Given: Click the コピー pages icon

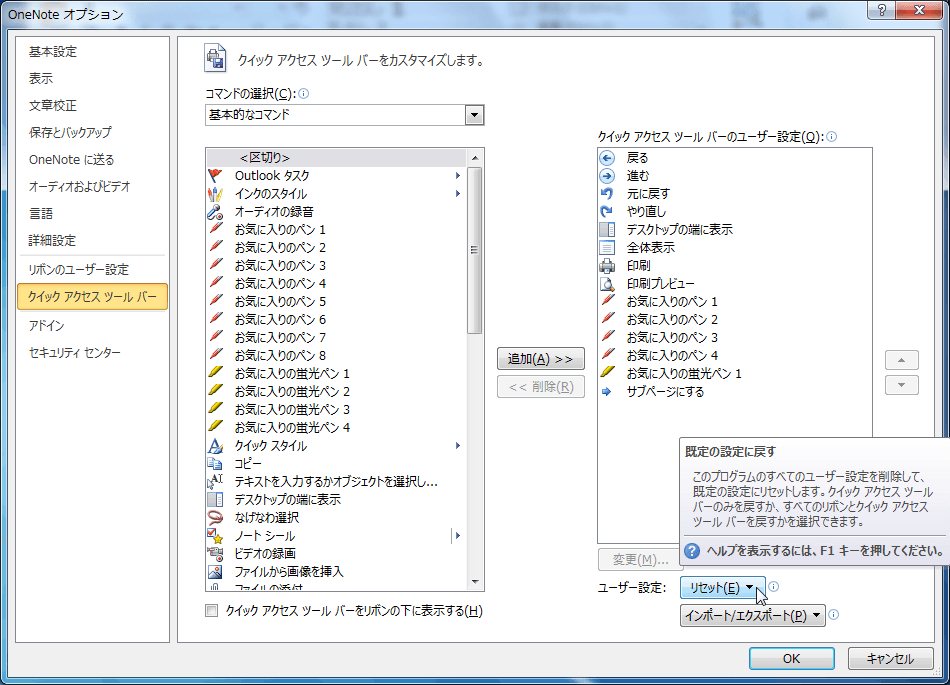Looking at the screenshot, I should pyautogui.click(x=215, y=463).
